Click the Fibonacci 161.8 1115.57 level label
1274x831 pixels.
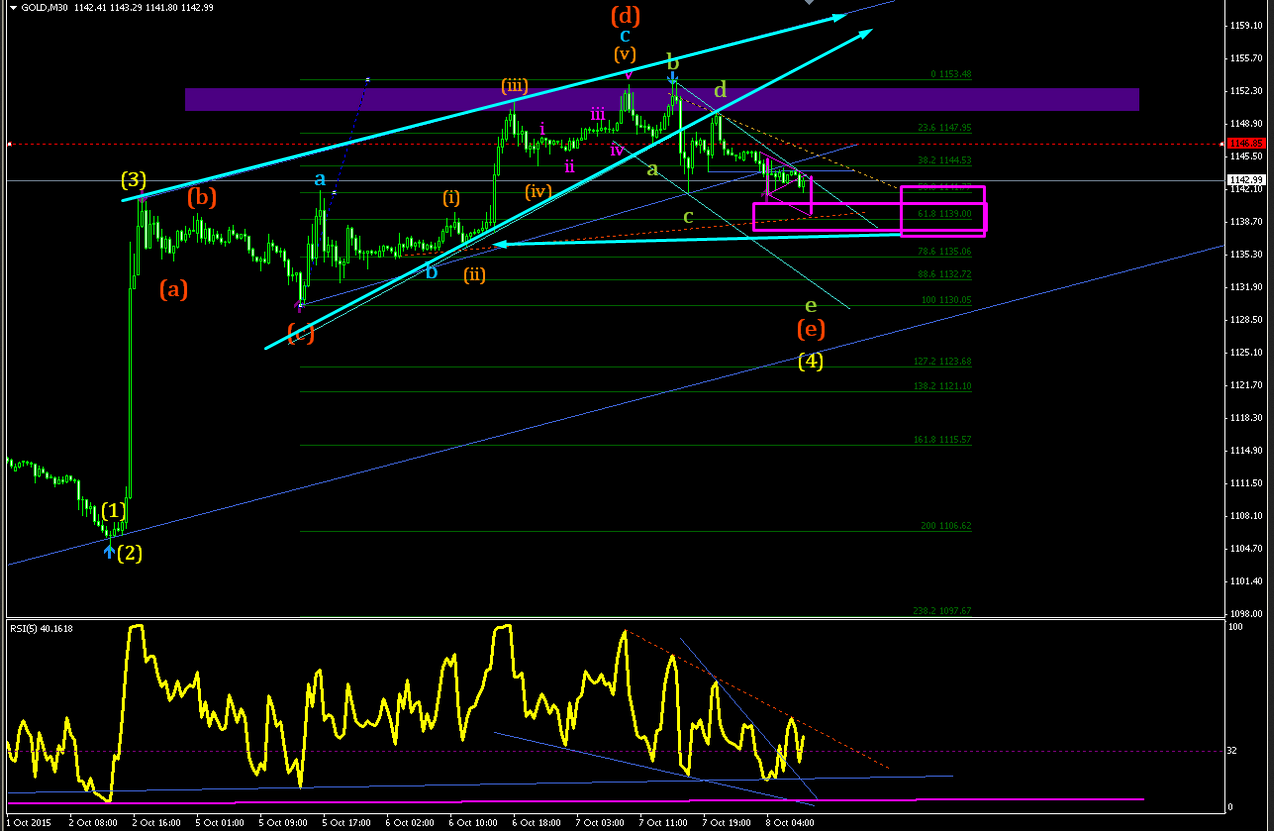pyautogui.click(x=943, y=440)
